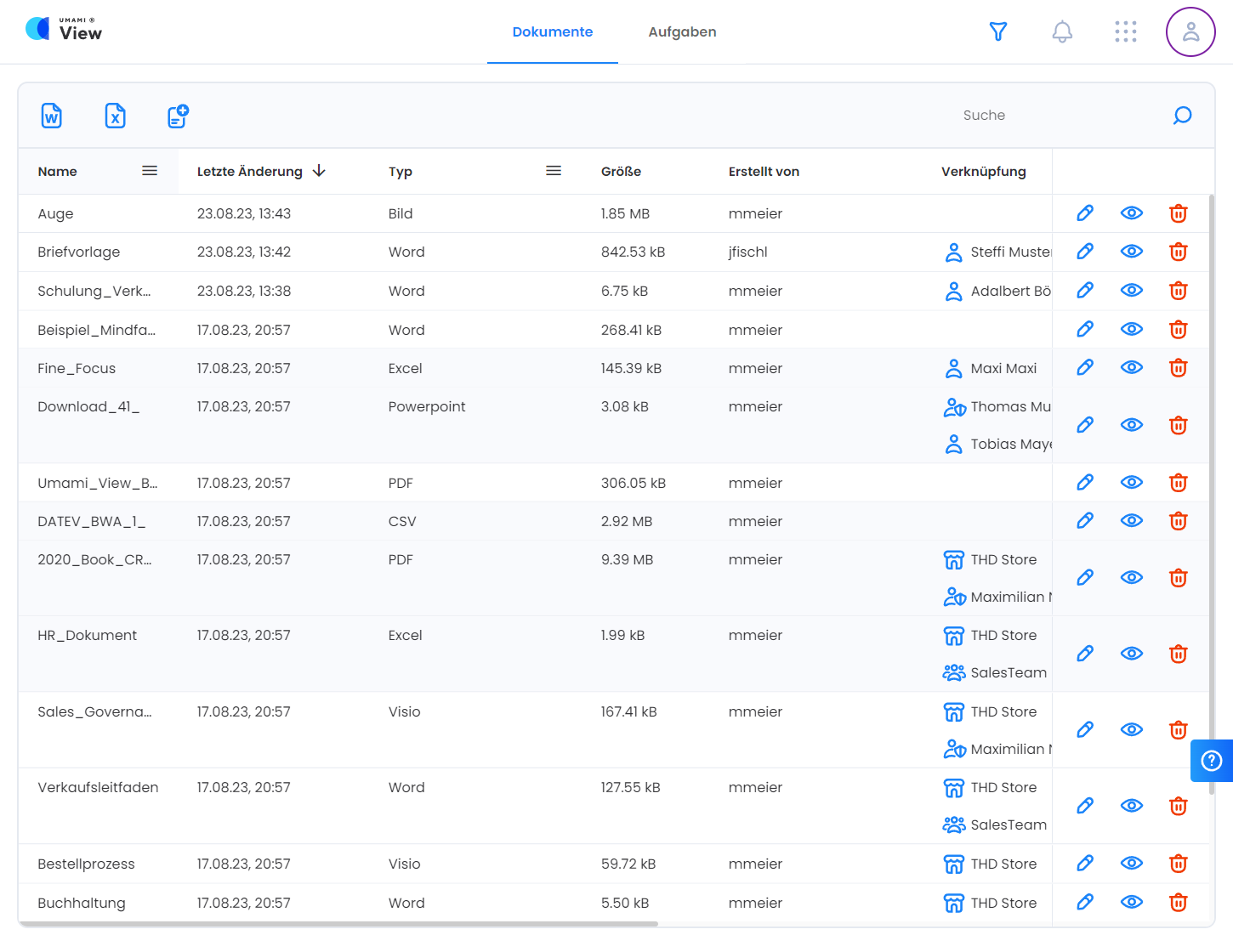The height and width of the screenshot is (952, 1233).
Task: Open the filter icon in header
Action: click(x=998, y=32)
